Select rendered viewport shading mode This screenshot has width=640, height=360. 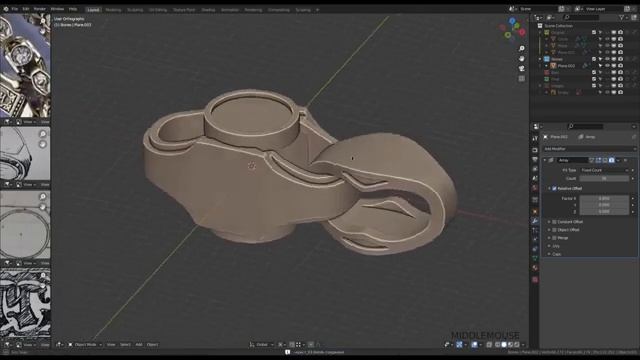pyautogui.click(x=517, y=345)
